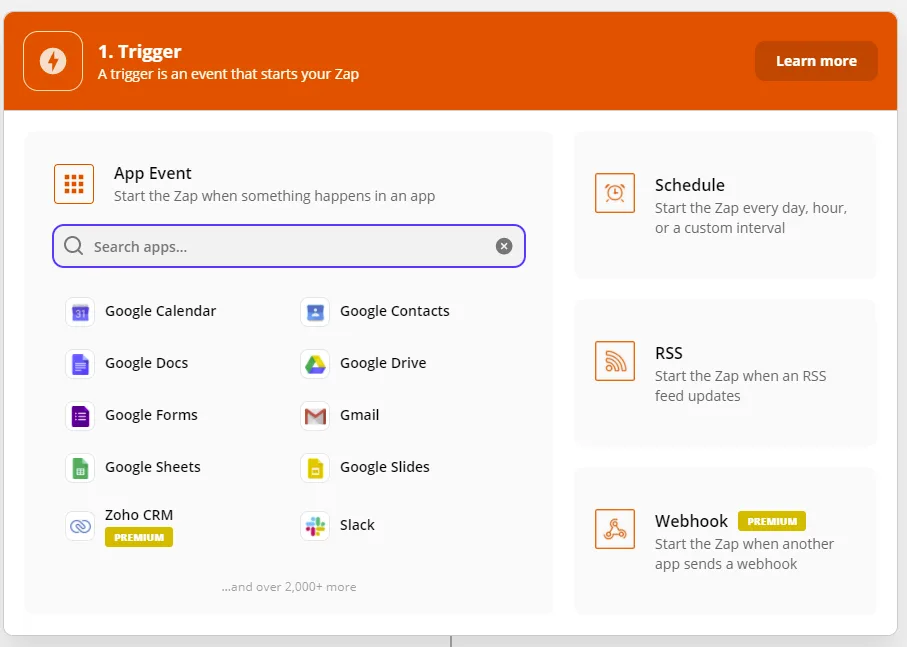Focus the Search apps input field
Viewport: 907px width, 647px height.
tap(289, 246)
